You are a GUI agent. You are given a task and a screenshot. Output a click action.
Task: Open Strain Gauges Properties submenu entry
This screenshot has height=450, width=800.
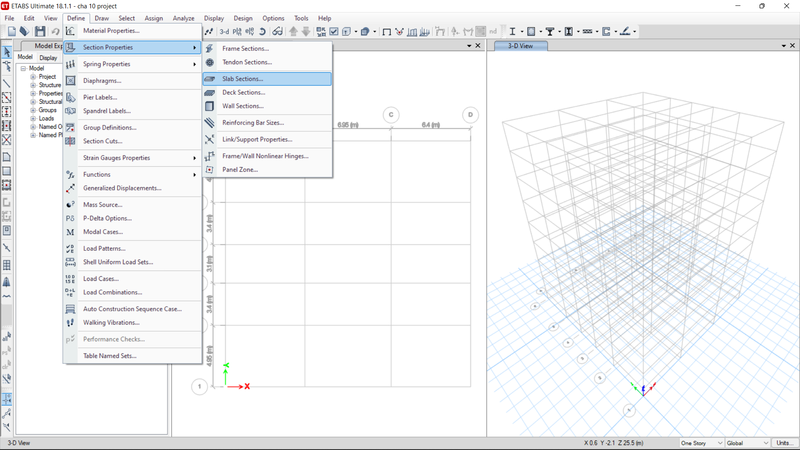point(132,158)
